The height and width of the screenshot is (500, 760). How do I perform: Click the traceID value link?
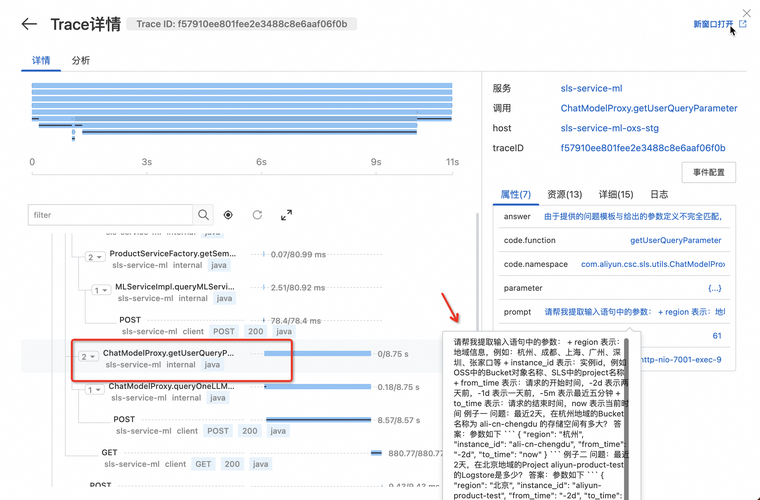click(643, 148)
